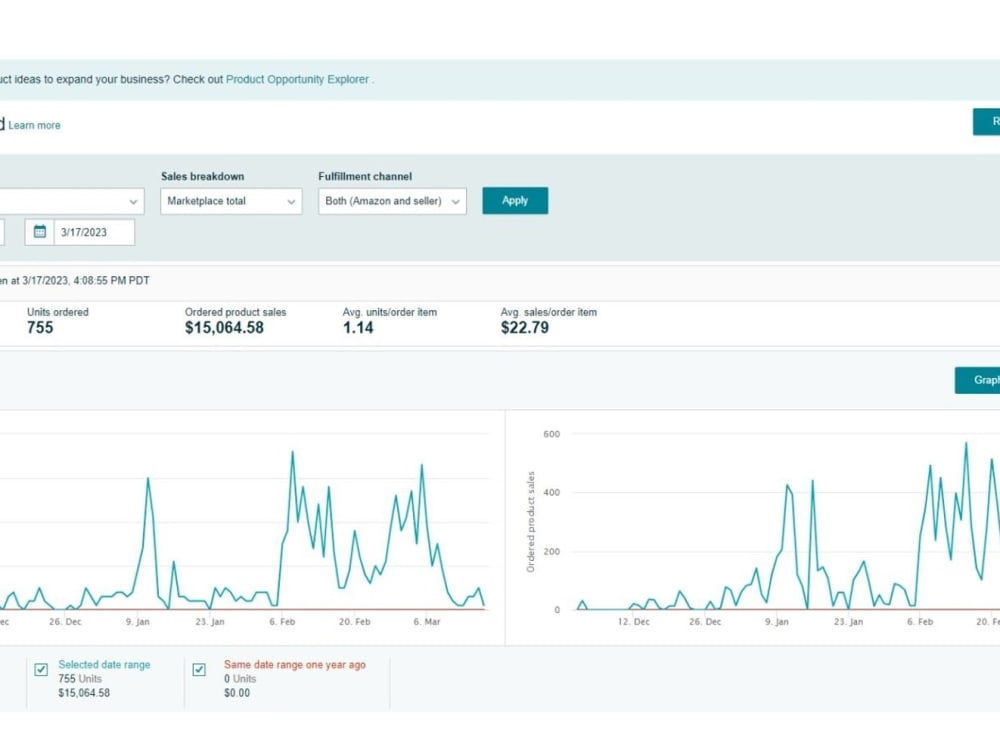Screen dimensions: 1000x750
Task: Toggle Same date range one year ago checkbox
Action: (199, 669)
